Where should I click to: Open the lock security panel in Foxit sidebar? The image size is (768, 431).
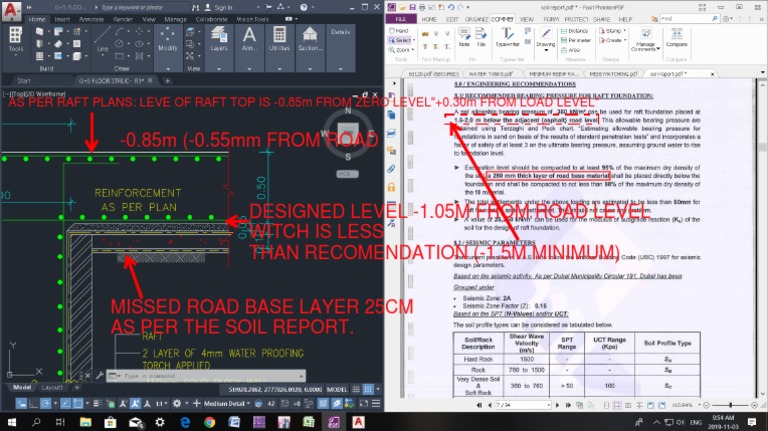click(391, 187)
